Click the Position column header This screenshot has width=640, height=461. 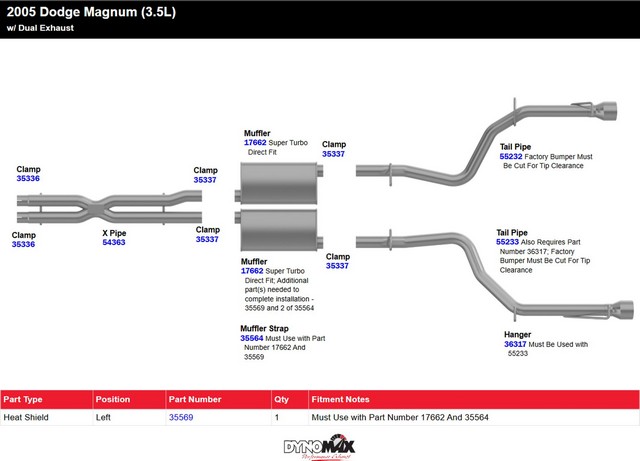coord(113,399)
